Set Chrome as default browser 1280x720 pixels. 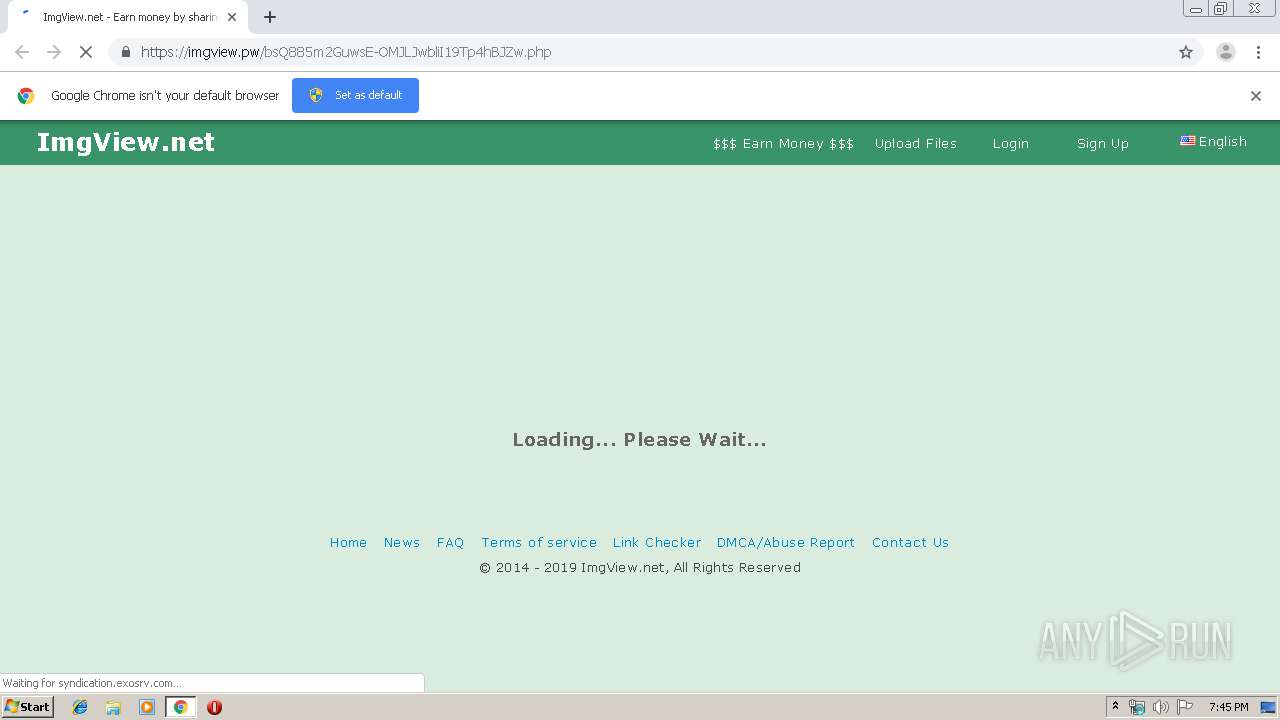(355, 95)
